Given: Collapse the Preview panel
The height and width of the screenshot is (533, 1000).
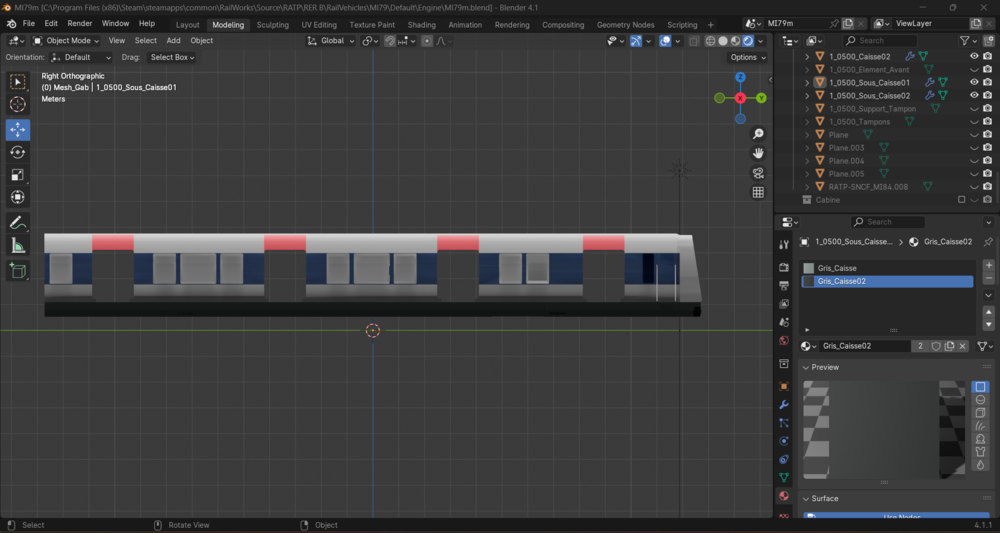Looking at the screenshot, I should coord(825,367).
